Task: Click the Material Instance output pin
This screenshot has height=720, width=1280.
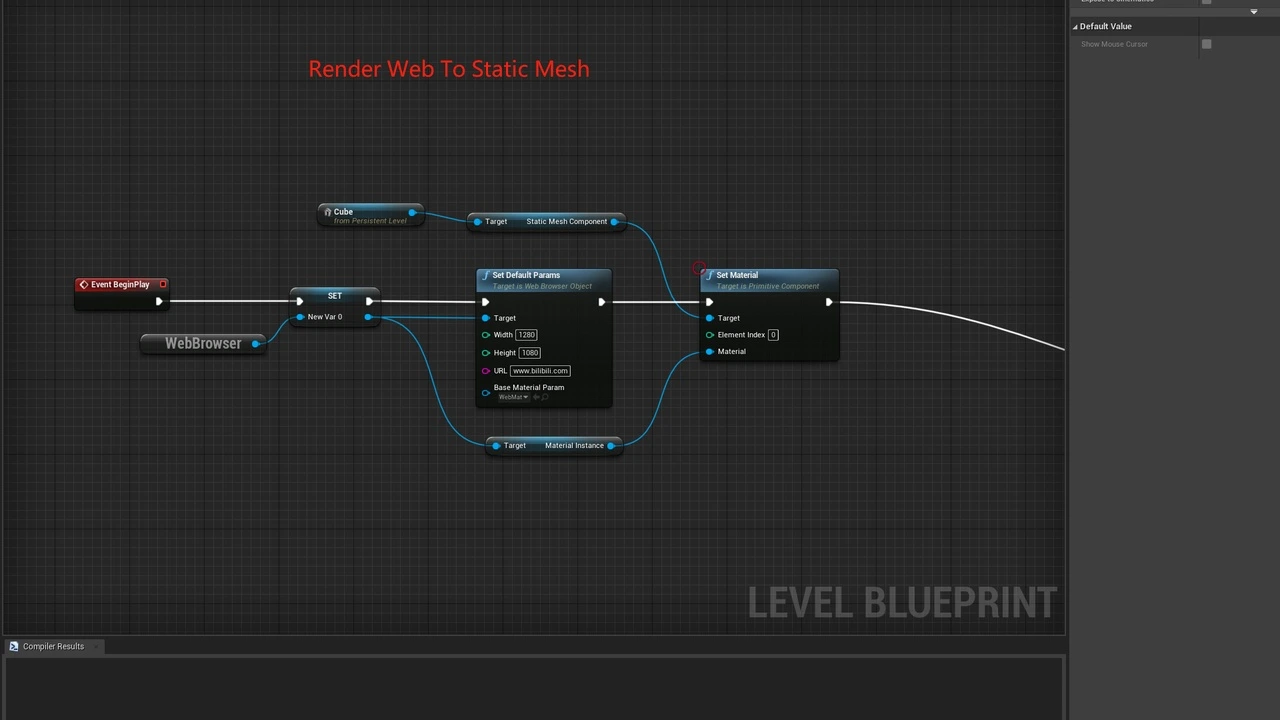Action: pyautogui.click(x=611, y=446)
